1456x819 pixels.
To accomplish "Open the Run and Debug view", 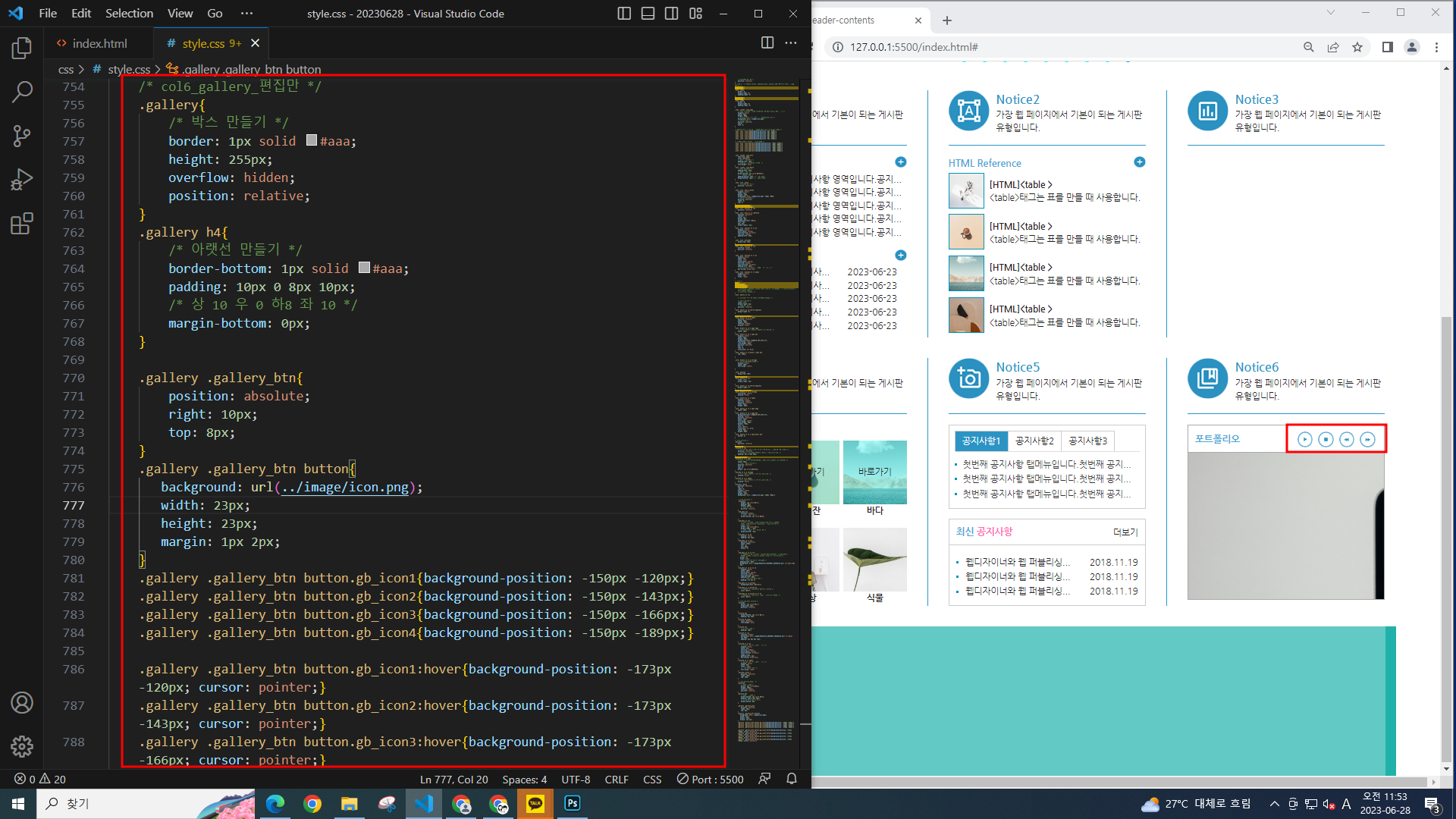I will 22,180.
